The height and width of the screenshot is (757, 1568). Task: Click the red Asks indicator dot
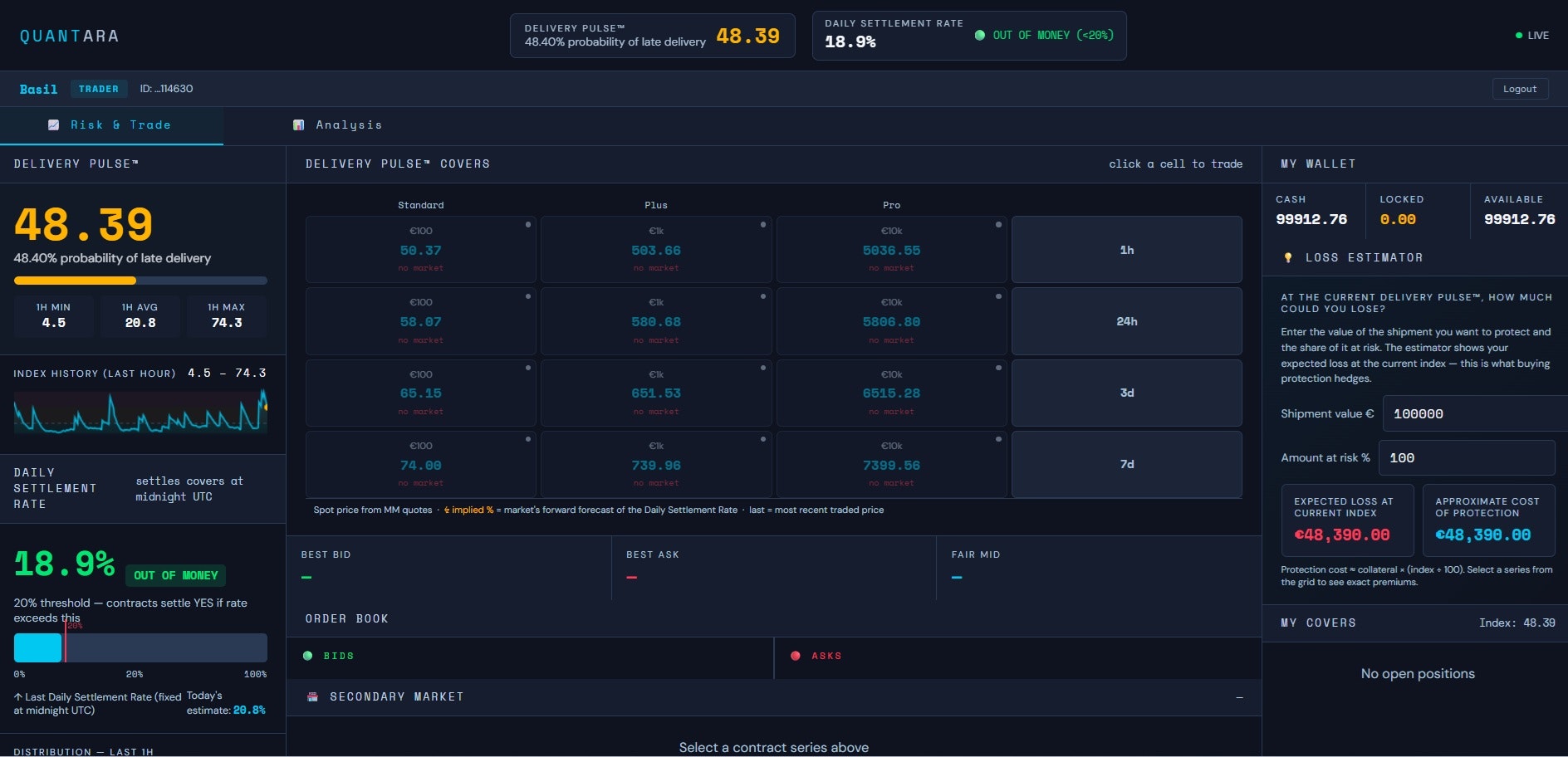(x=796, y=656)
